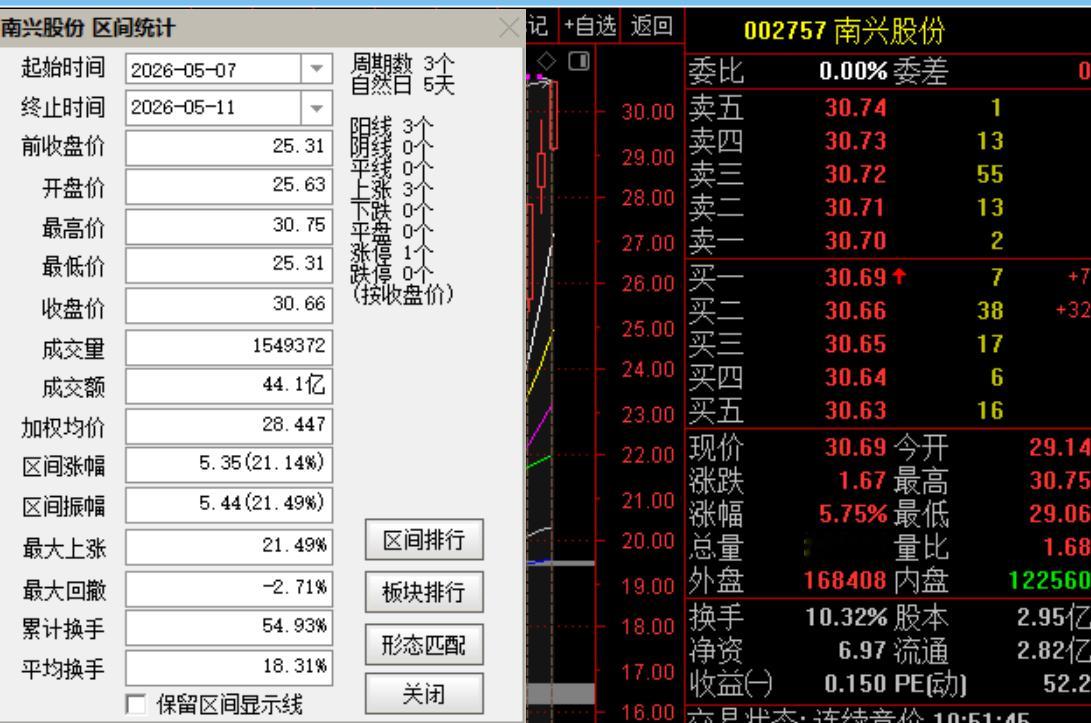Click the stock title 002757 南兴股份
Image resolution: width=1091 pixels, height=723 pixels.
point(844,31)
